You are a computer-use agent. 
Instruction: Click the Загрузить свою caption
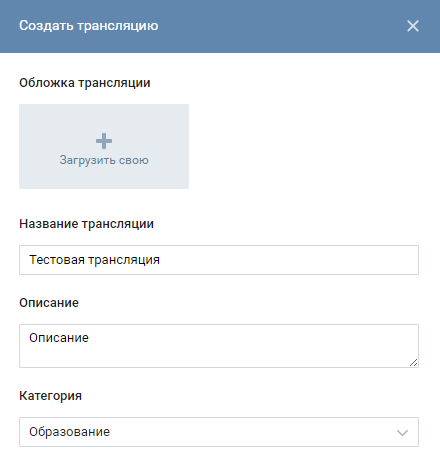[104, 160]
